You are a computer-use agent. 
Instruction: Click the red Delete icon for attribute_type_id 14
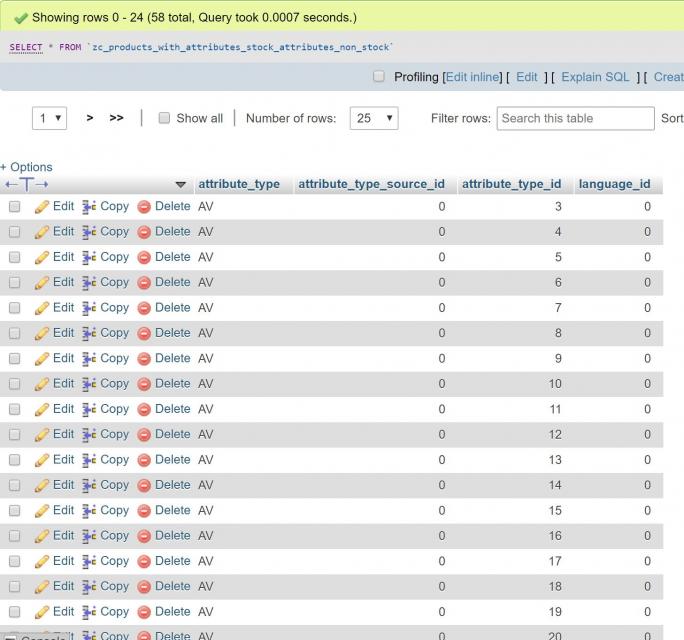click(144, 485)
